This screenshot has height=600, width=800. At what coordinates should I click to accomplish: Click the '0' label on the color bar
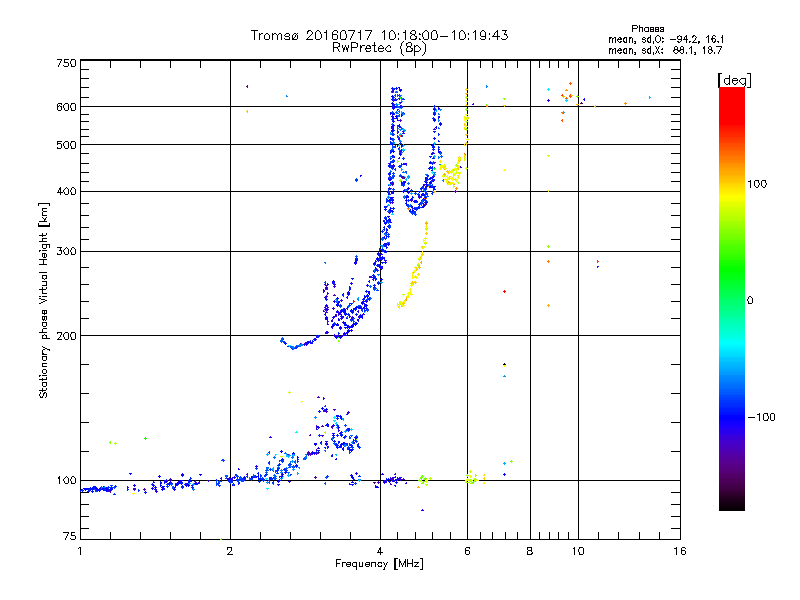(x=750, y=301)
